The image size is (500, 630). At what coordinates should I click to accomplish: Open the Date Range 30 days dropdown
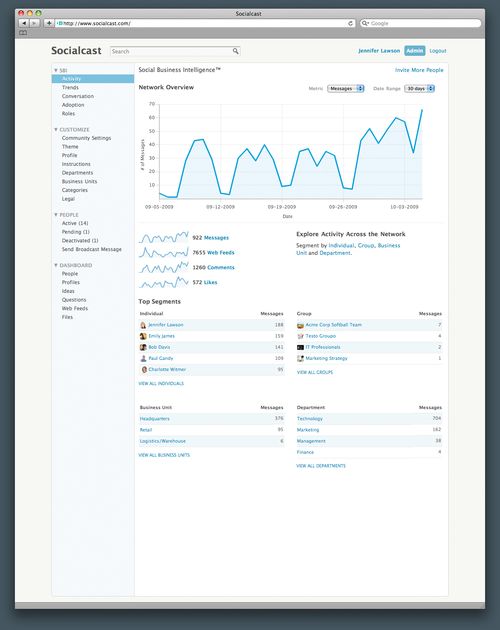point(419,88)
